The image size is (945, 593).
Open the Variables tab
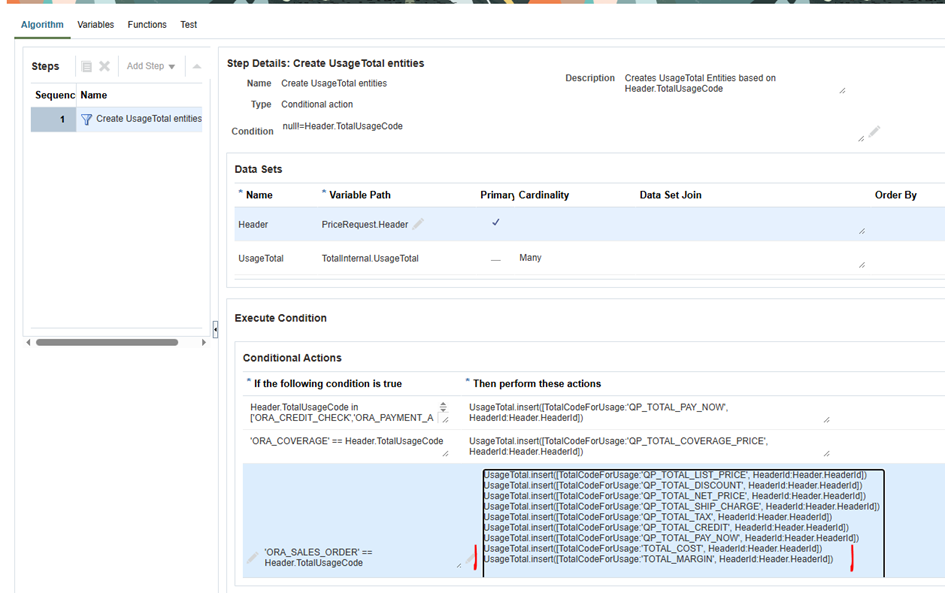pos(95,25)
